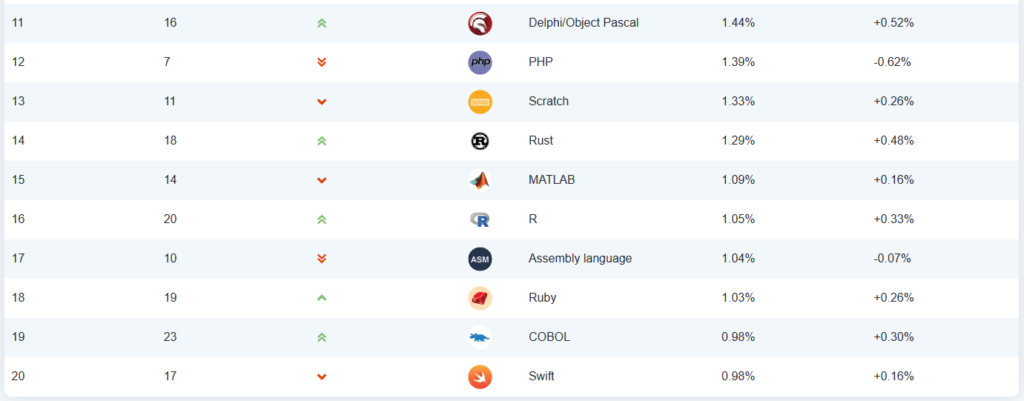
Task: Click the Scratch row's previous rank 11
Action: pyautogui.click(x=170, y=101)
